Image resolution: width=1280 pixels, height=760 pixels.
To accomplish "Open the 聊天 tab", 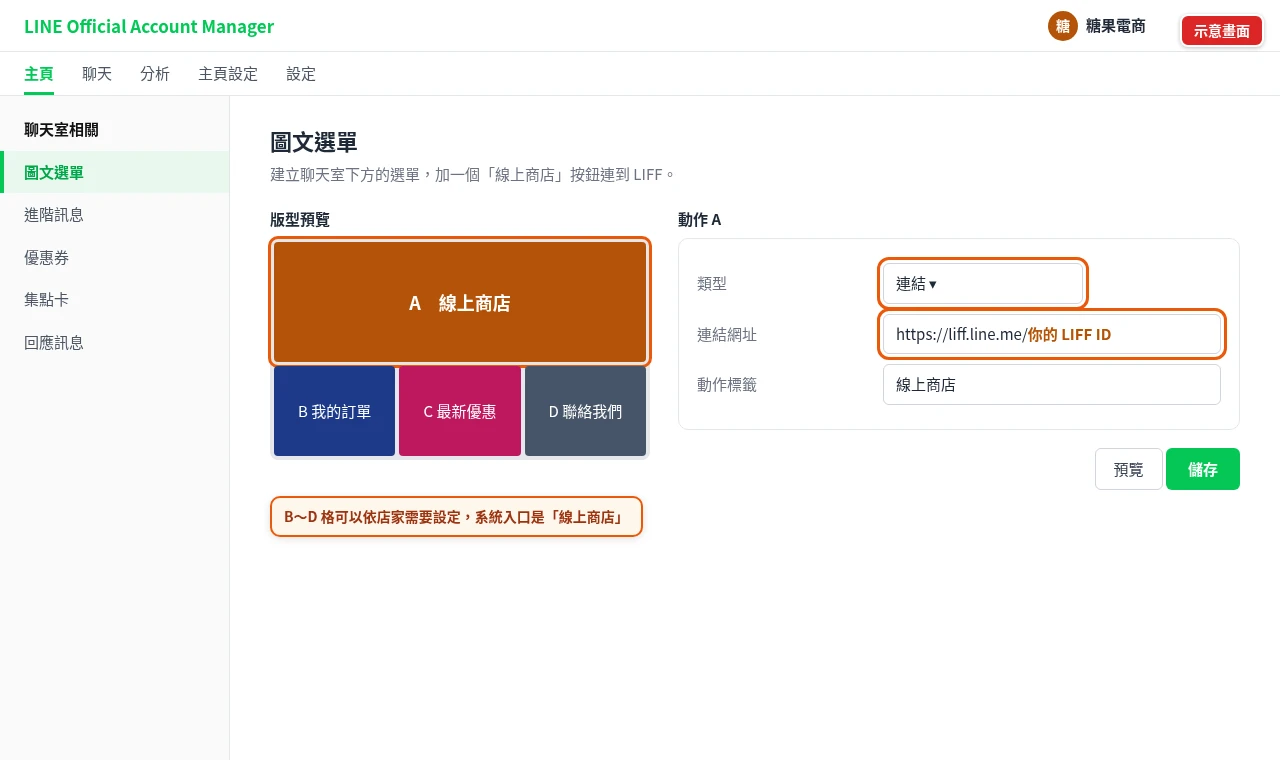I will tap(97, 74).
